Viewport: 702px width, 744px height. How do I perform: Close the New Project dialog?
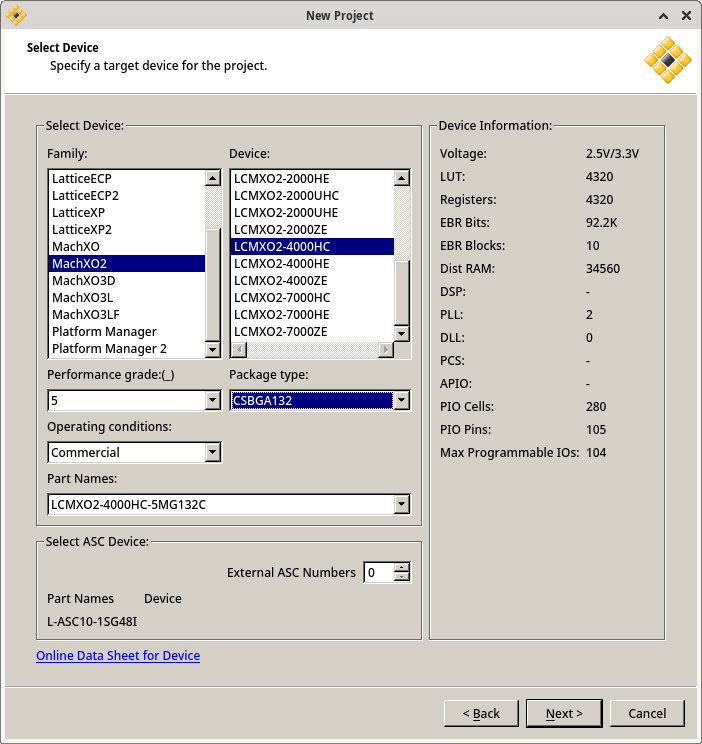coord(686,16)
